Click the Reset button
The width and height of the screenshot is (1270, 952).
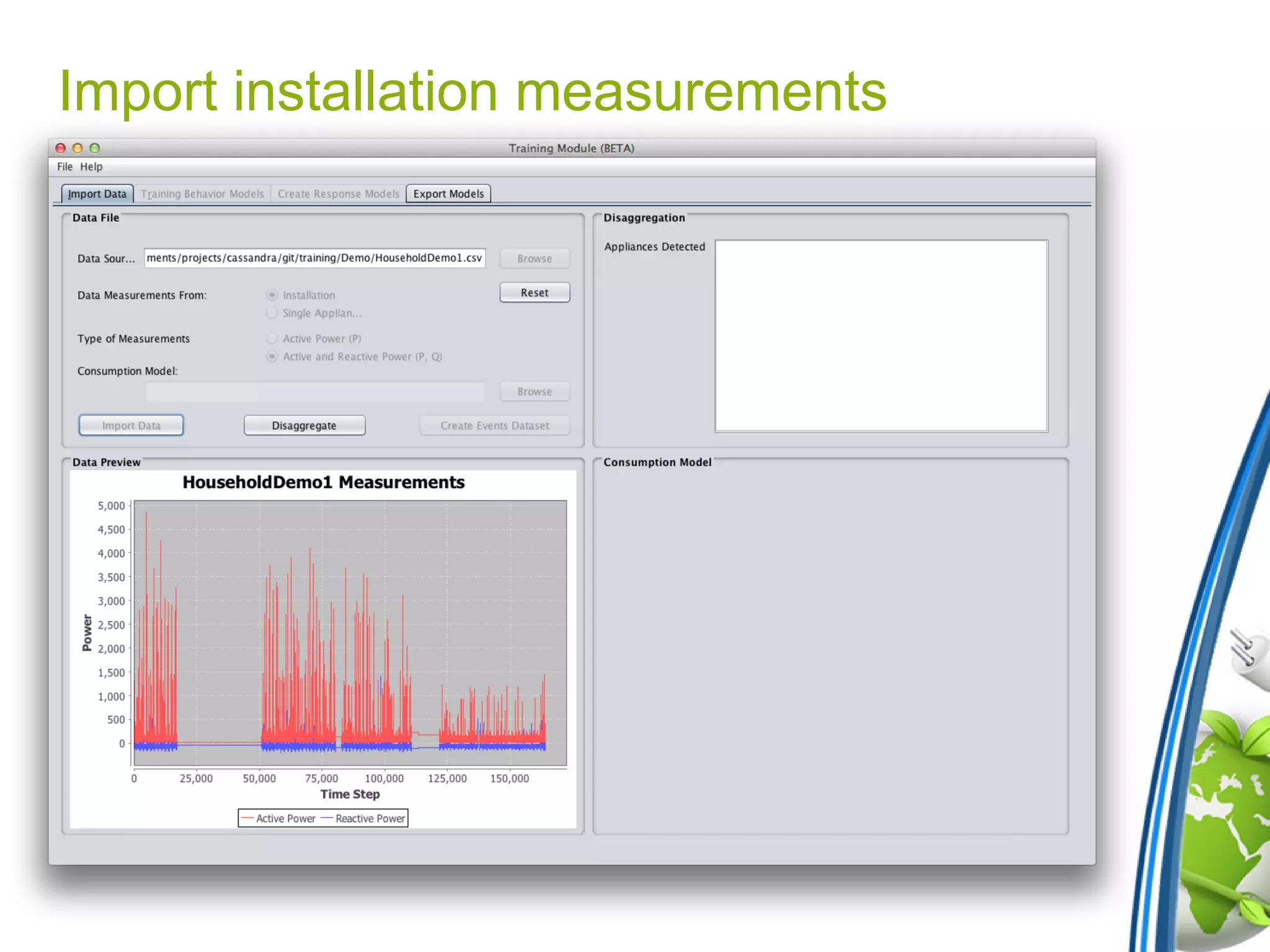point(535,293)
